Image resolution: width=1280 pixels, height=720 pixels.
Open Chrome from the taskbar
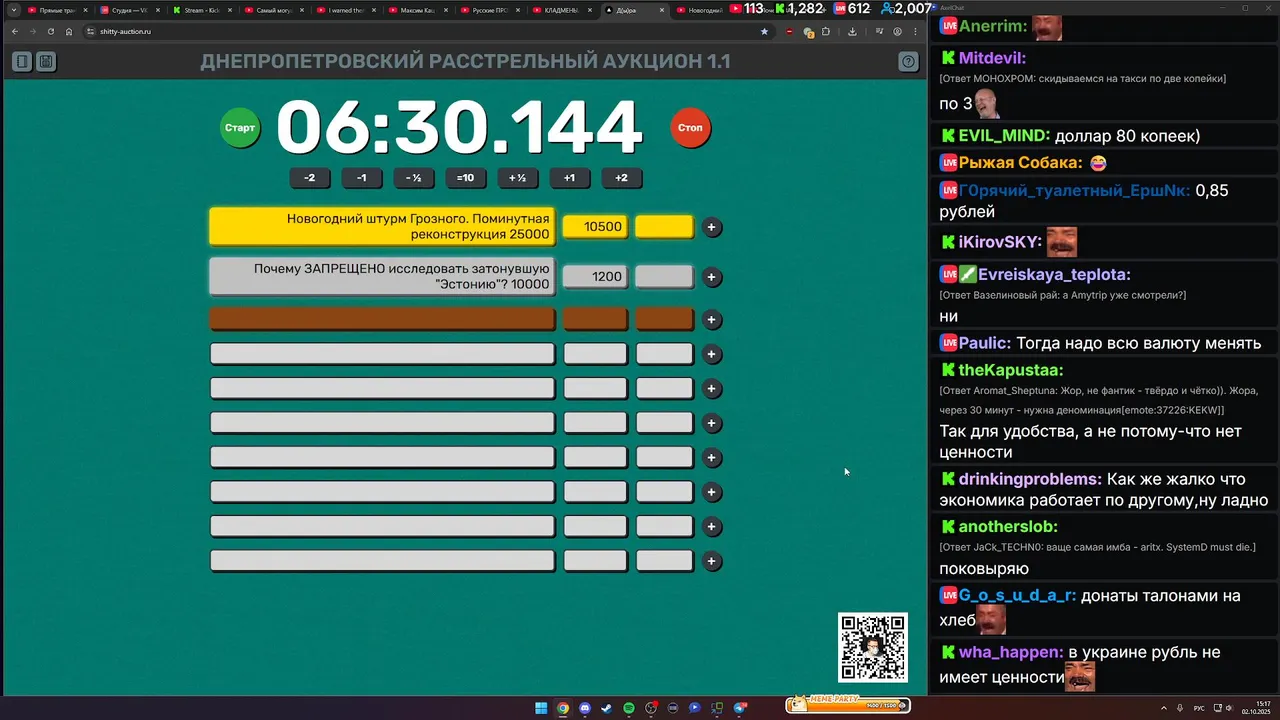click(563, 708)
